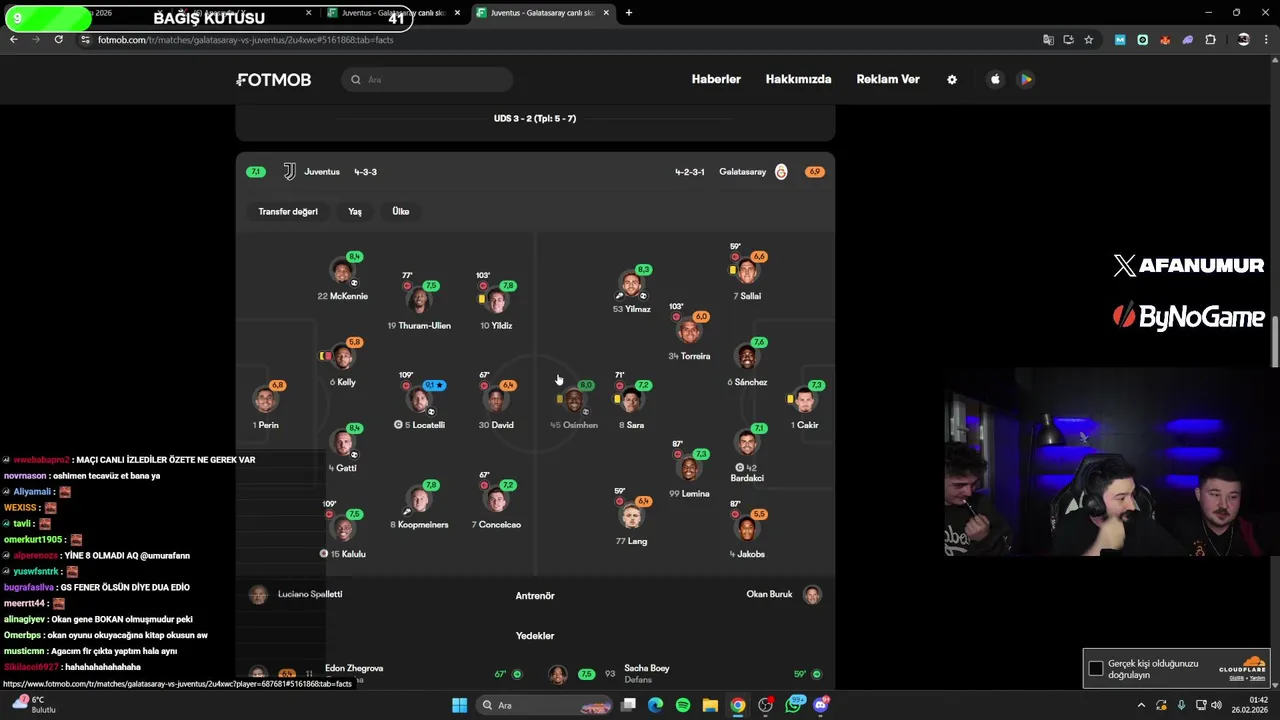Open the Haberler menu item
This screenshot has height=720, width=1280.
[716, 79]
